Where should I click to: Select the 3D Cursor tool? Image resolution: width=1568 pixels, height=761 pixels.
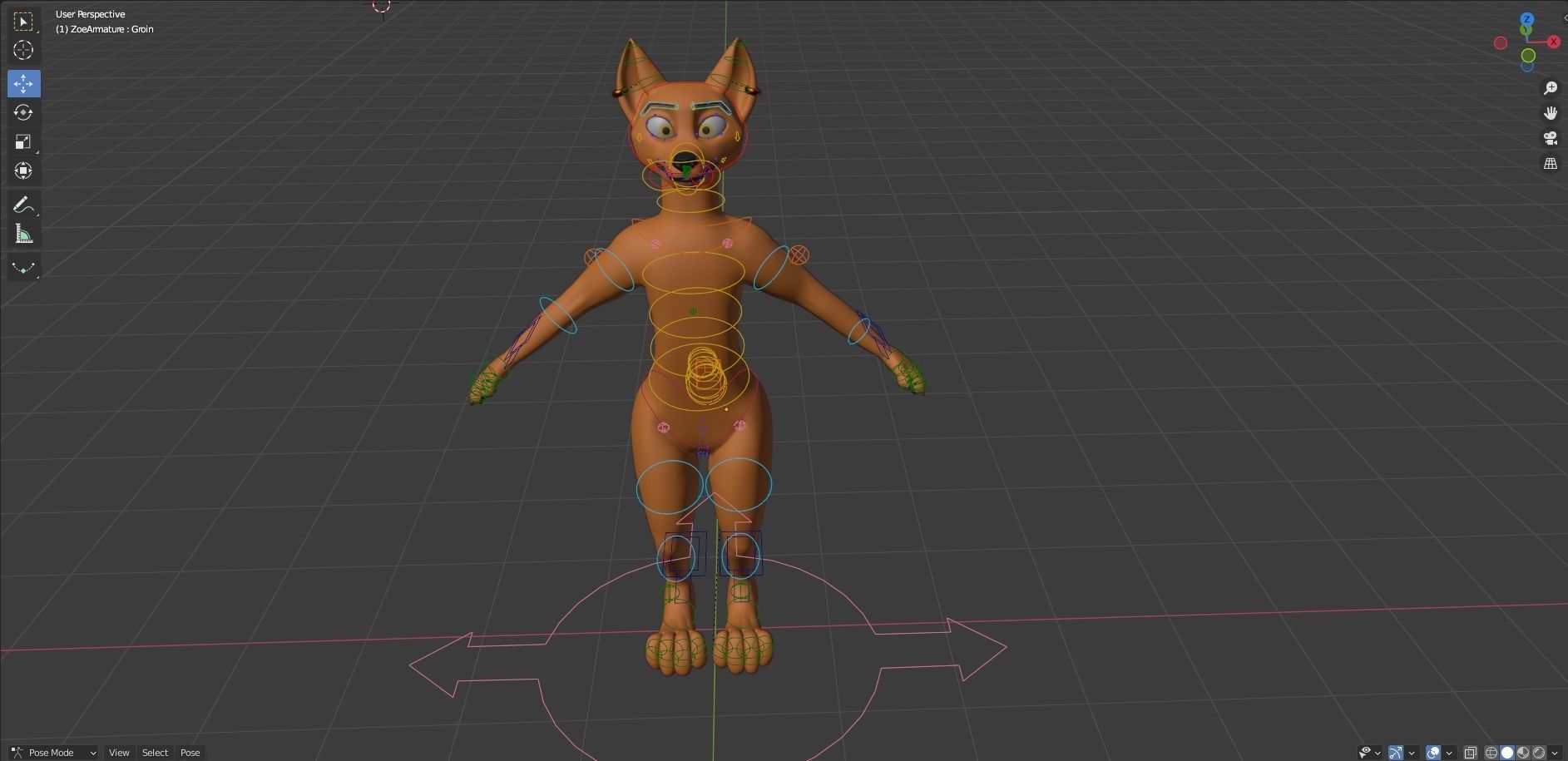pyautogui.click(x=23, y=50)
